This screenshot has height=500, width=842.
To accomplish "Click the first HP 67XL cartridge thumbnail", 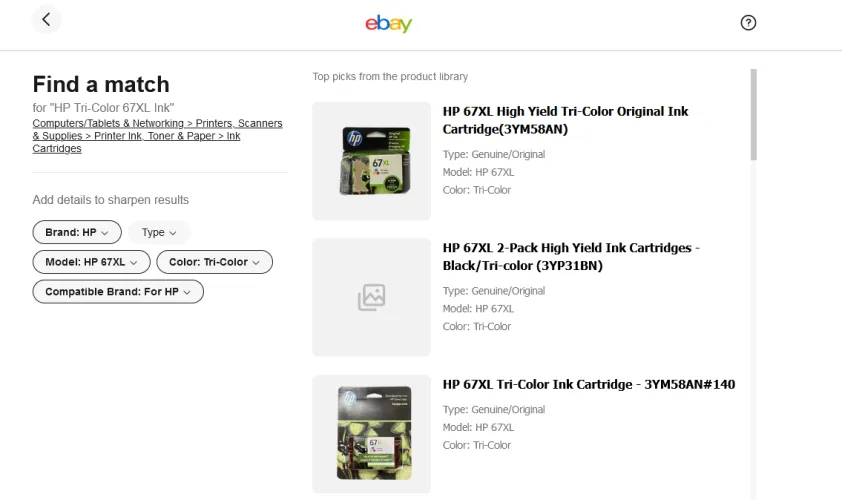I will click(371, 161).
